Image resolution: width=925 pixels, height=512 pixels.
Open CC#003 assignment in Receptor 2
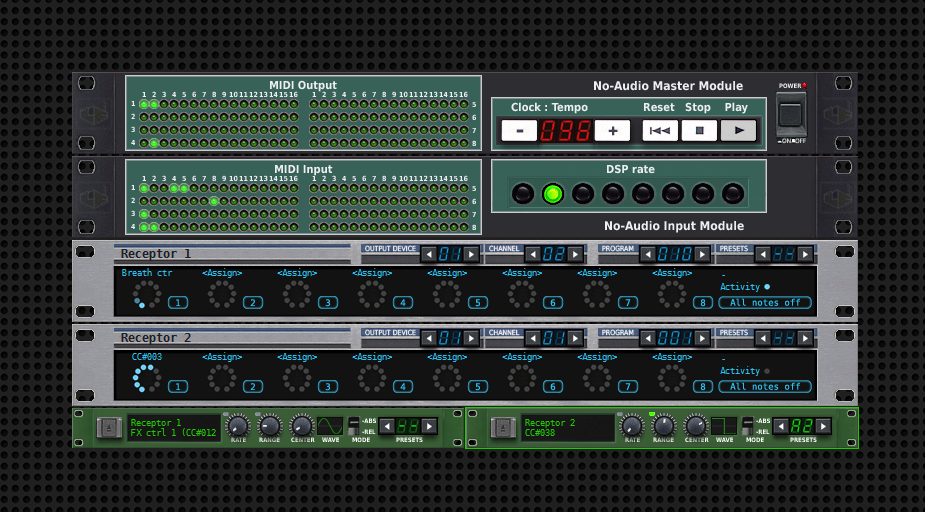147,357
